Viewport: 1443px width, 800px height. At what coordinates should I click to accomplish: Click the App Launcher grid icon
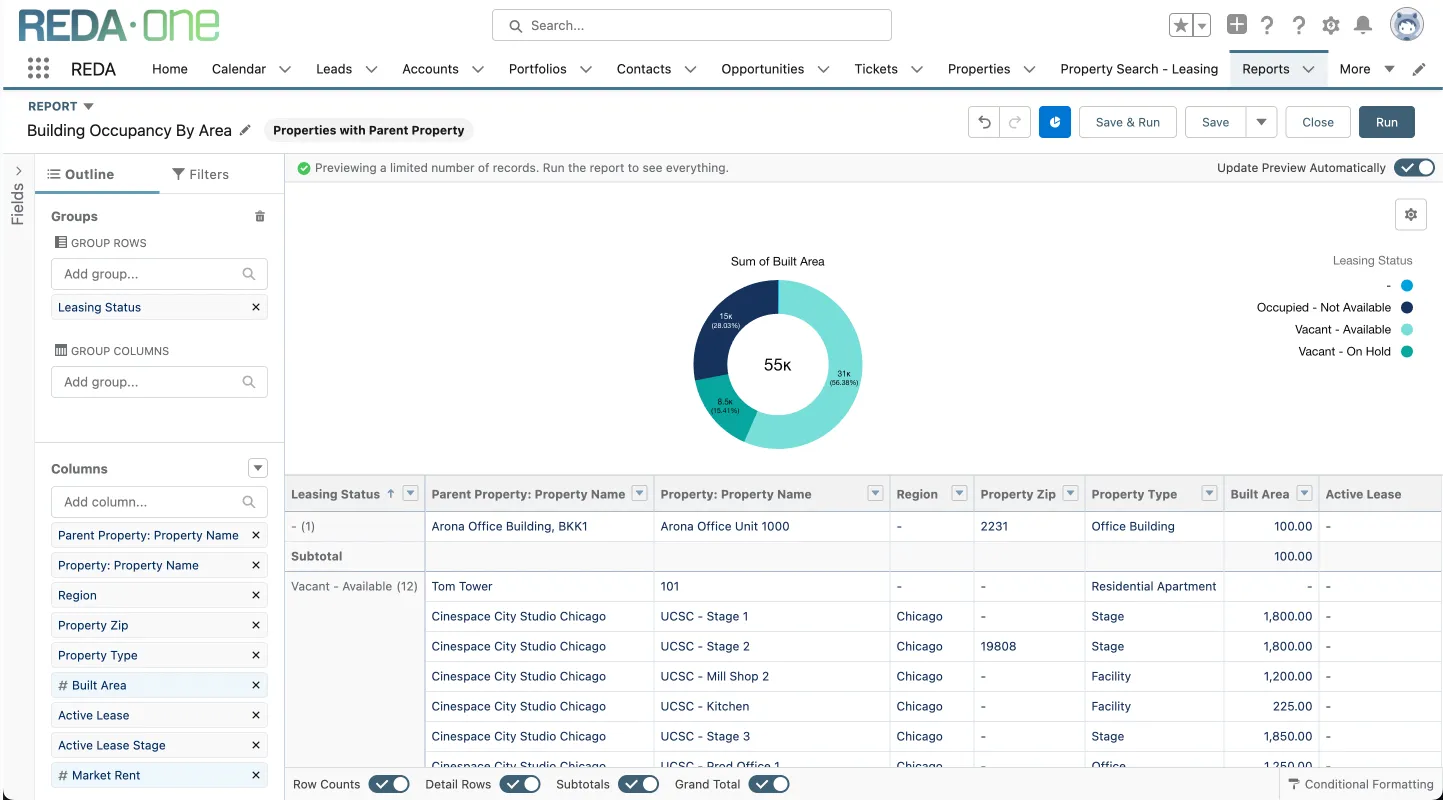38,68
